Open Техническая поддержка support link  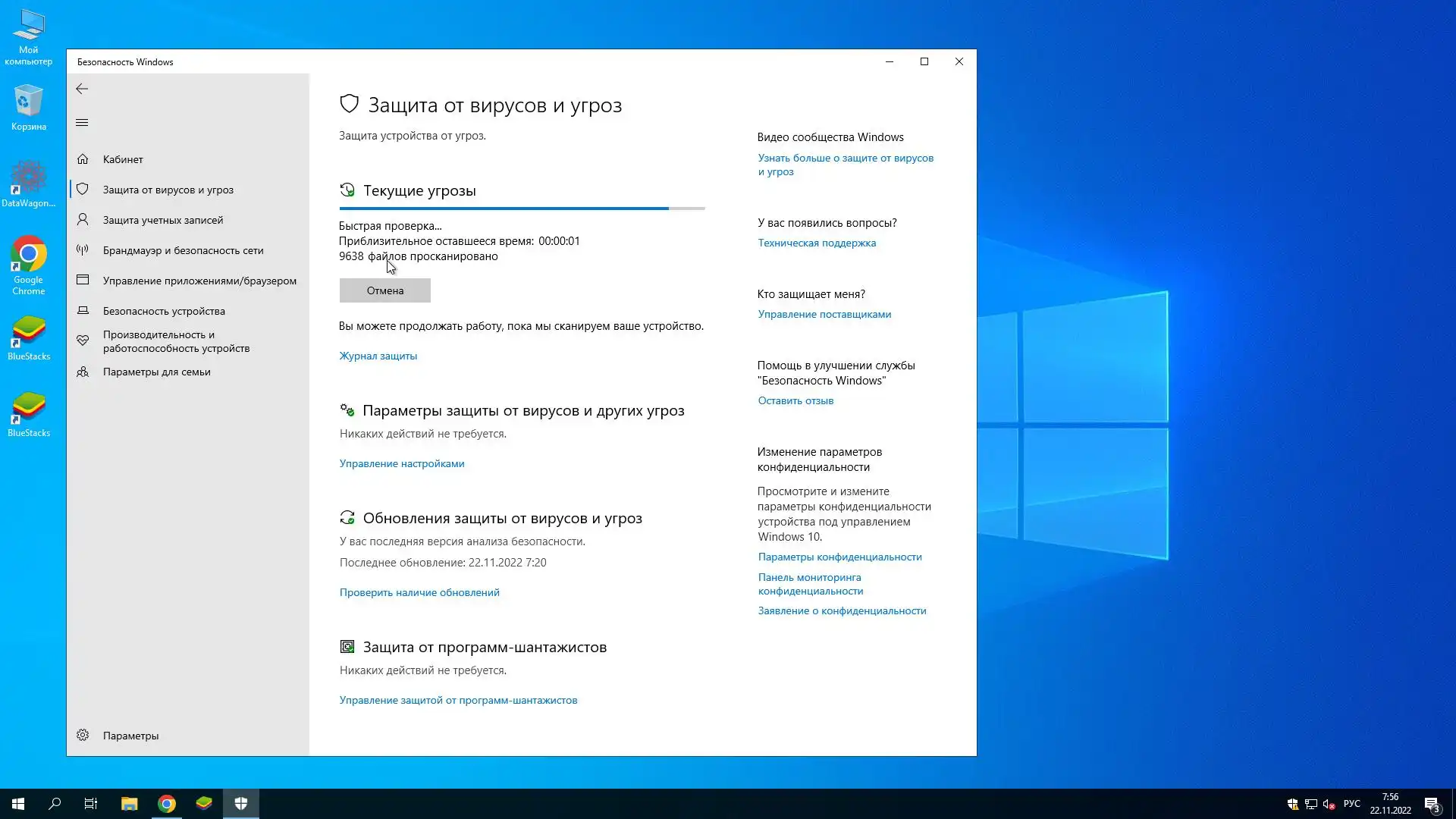816,243
